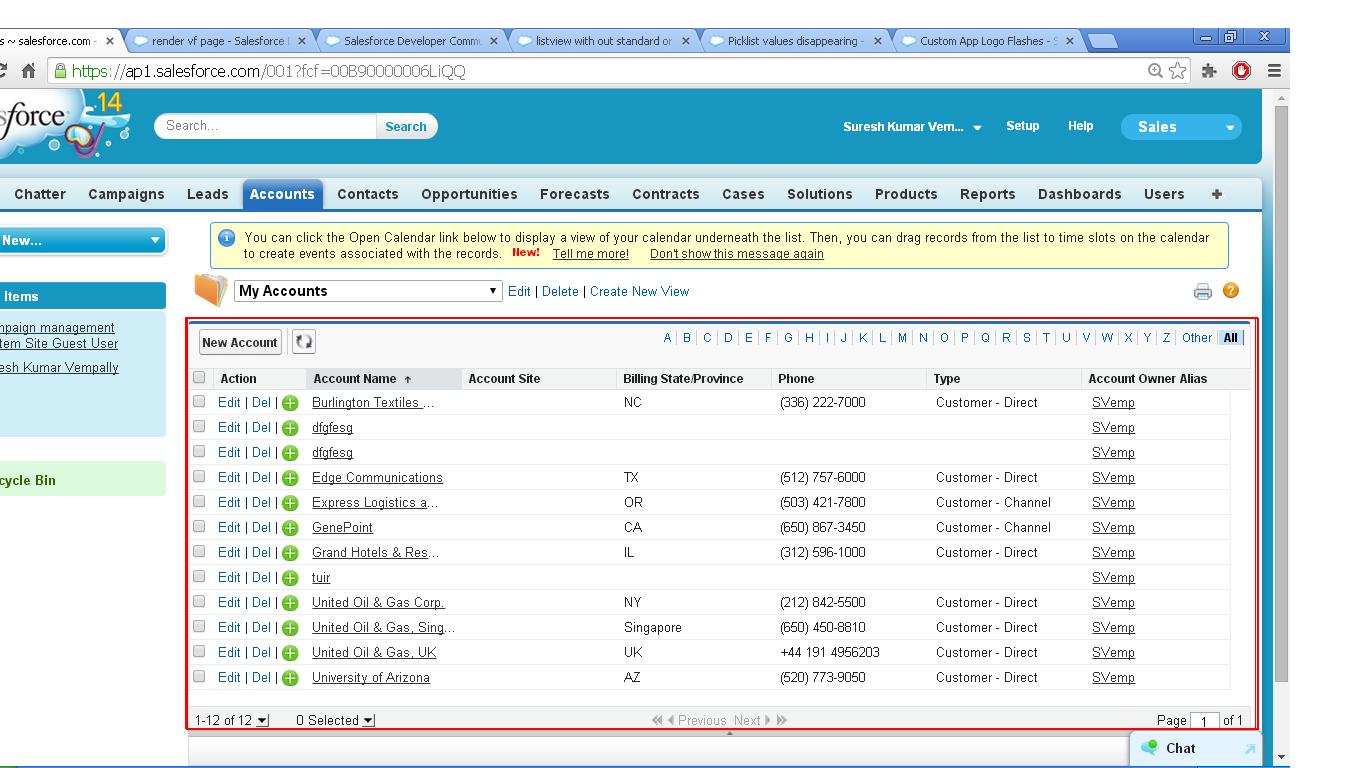Click green plus icon in Edge Communications row
Image resolution: width=1366 pixels, height=768 pixels.
pyautogui.click(x=290, y=478)
